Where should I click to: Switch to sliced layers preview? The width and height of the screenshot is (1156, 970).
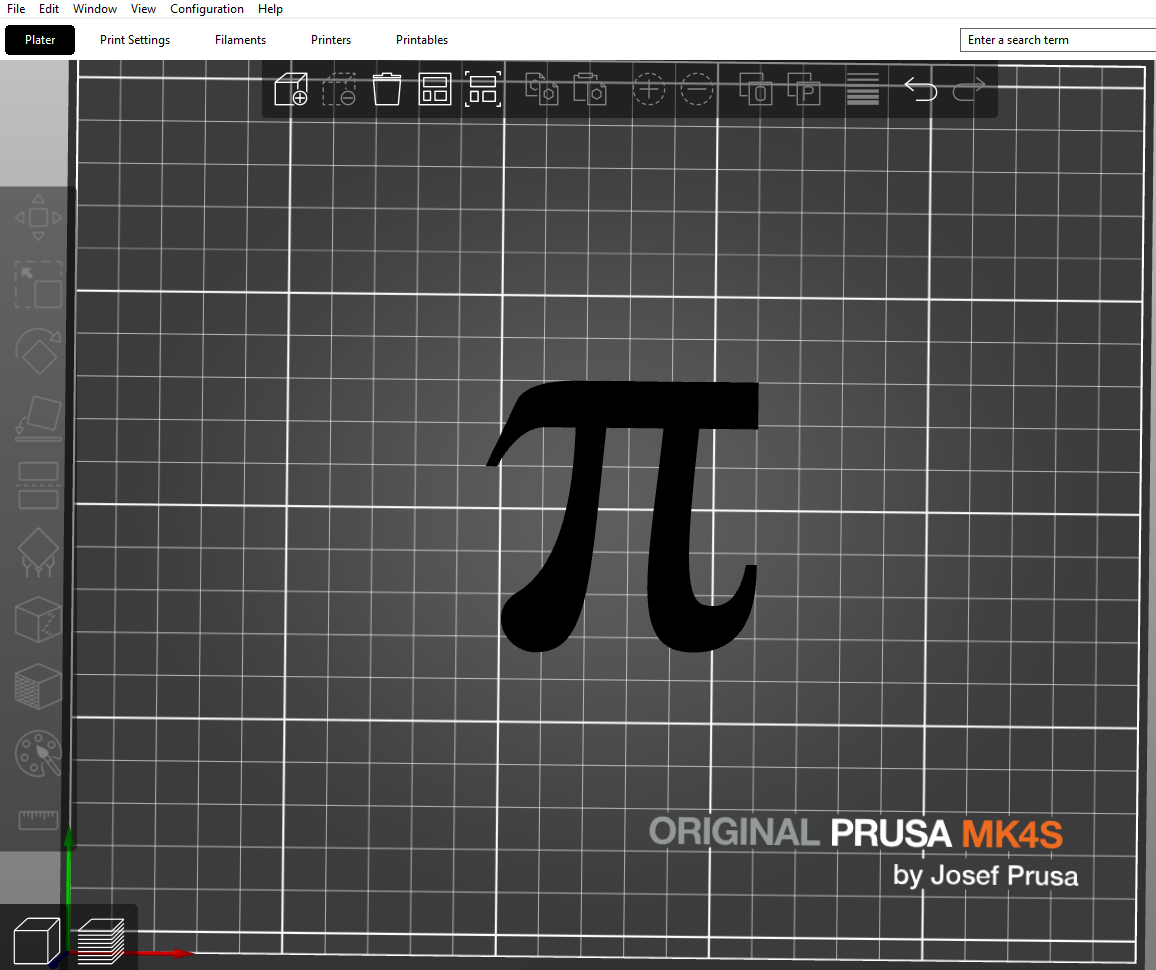101,941
